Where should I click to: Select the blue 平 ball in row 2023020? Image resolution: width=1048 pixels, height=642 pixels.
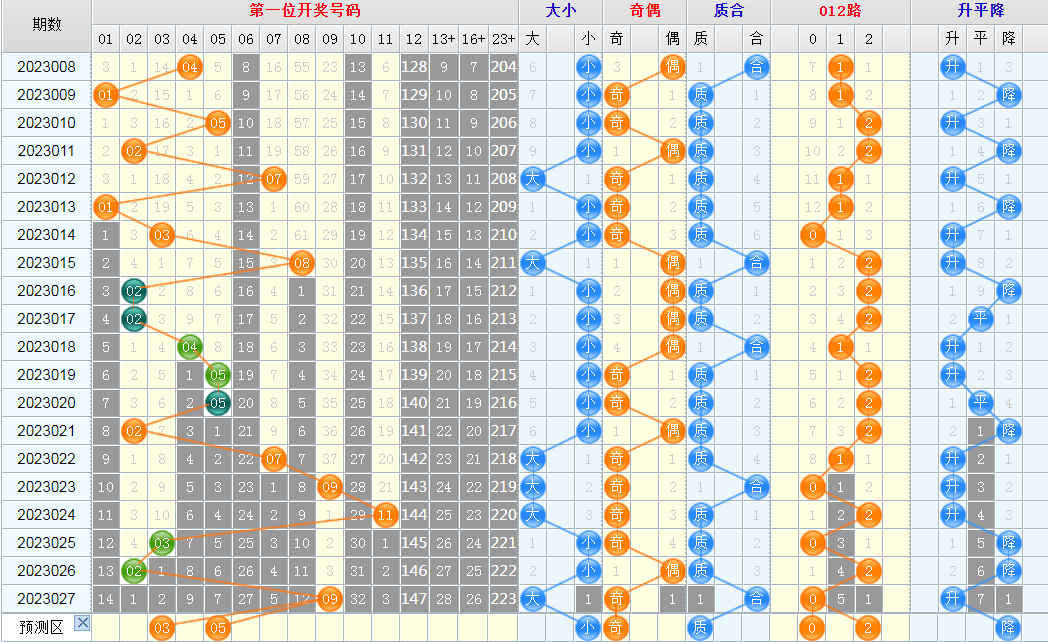point(980,403)
